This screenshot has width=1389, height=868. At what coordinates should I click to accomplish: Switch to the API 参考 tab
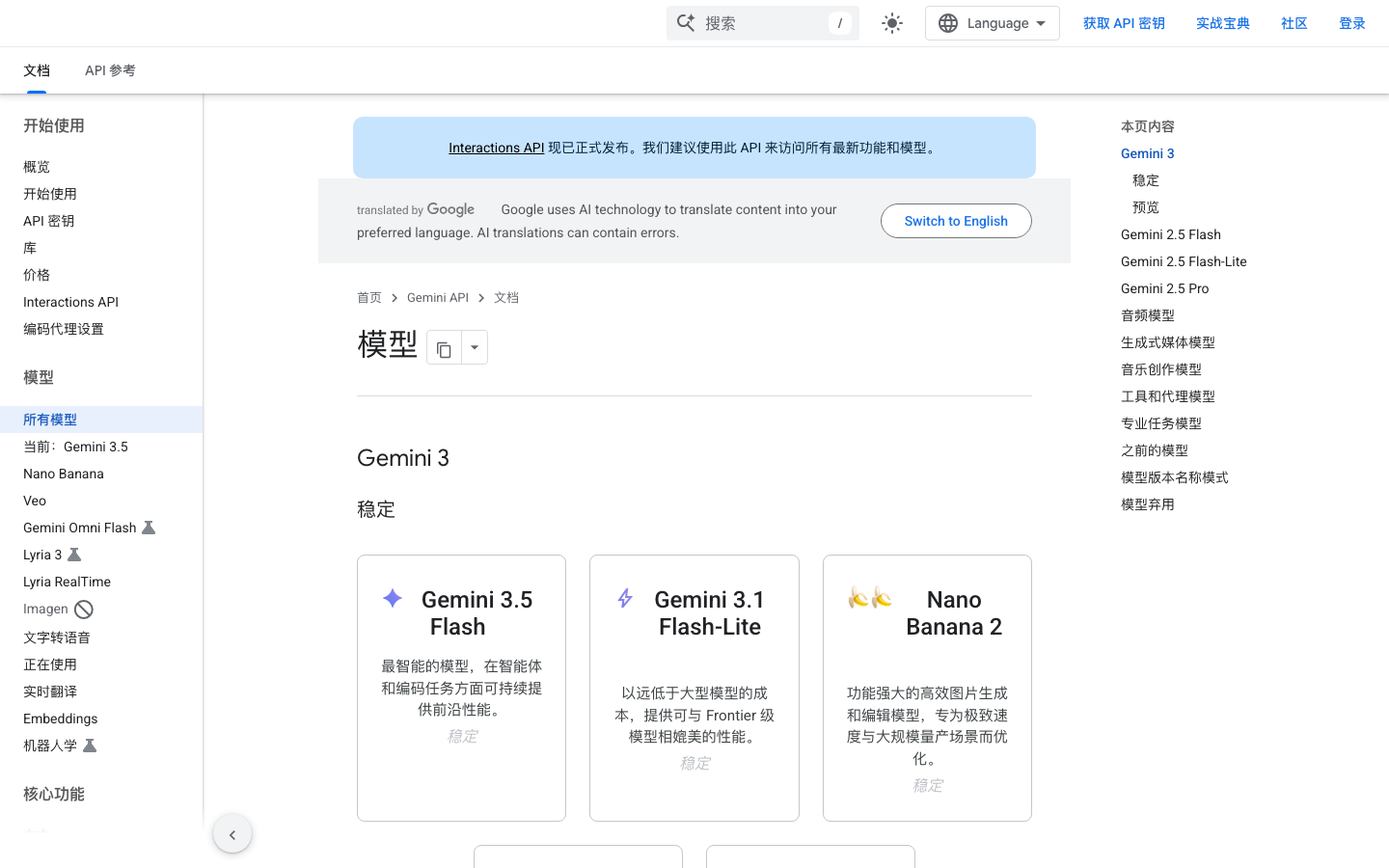coord(110,70)
